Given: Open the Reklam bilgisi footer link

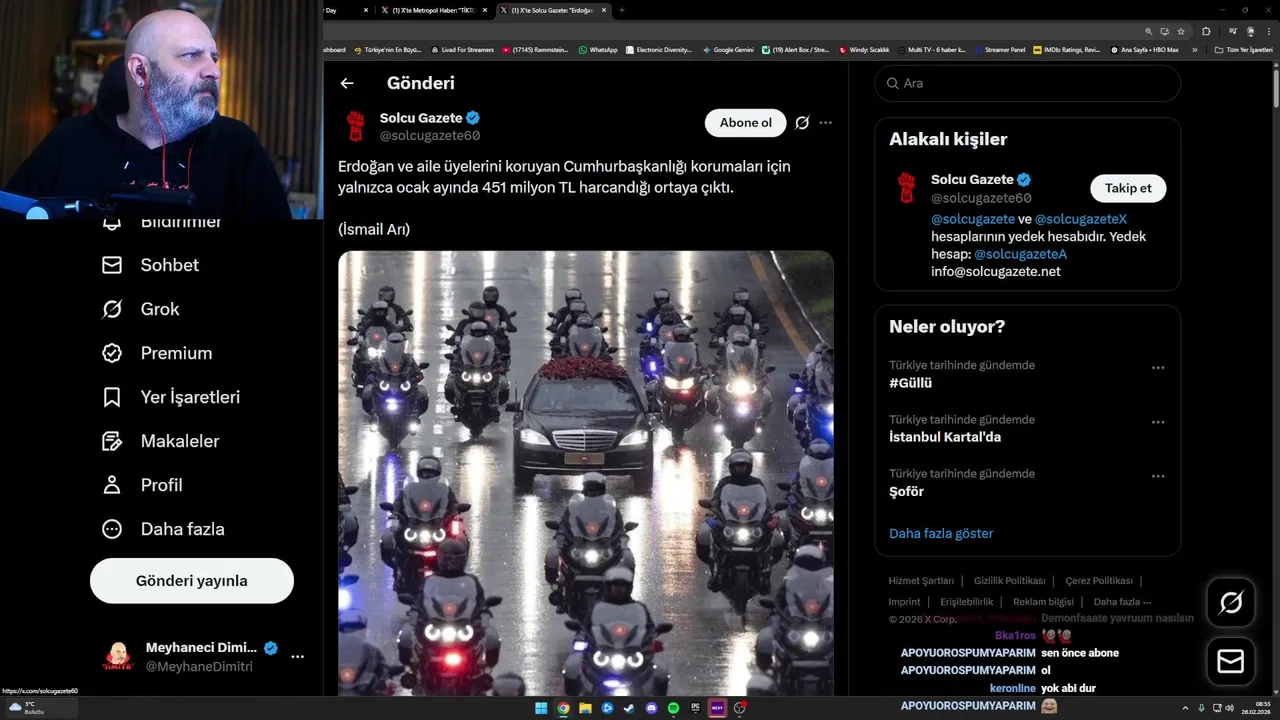Looking at the screenshot, I should tap(1043, 602).
